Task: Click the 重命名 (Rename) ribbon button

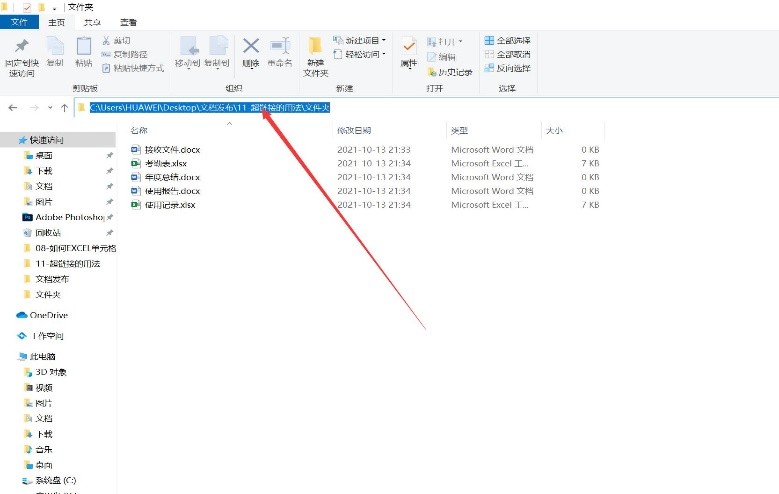Action: [280, 52]
